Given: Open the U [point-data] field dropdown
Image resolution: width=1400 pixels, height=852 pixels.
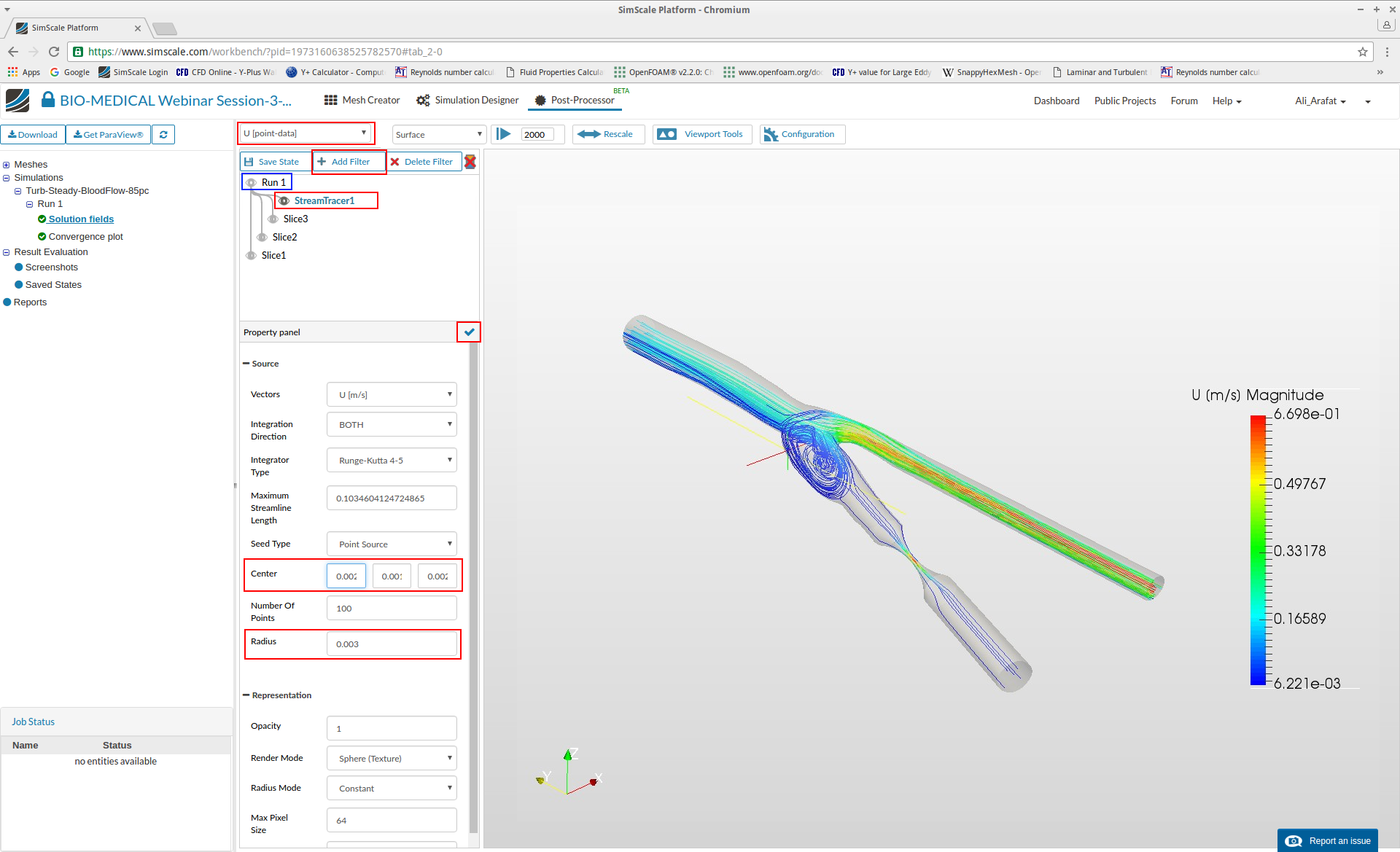Looking at the screenshot, I should coord(306,133).
